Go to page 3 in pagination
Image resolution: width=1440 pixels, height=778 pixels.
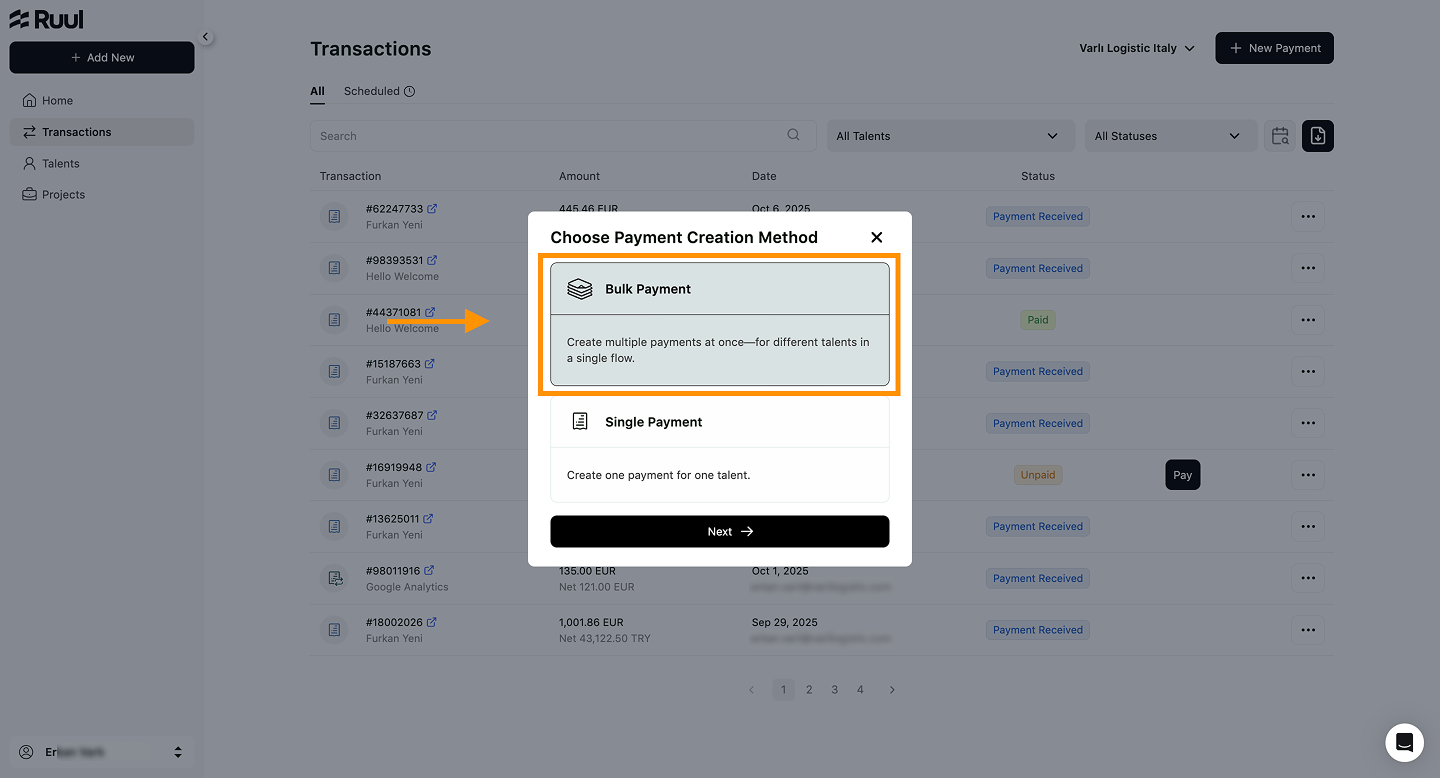(x=834, y=689)
